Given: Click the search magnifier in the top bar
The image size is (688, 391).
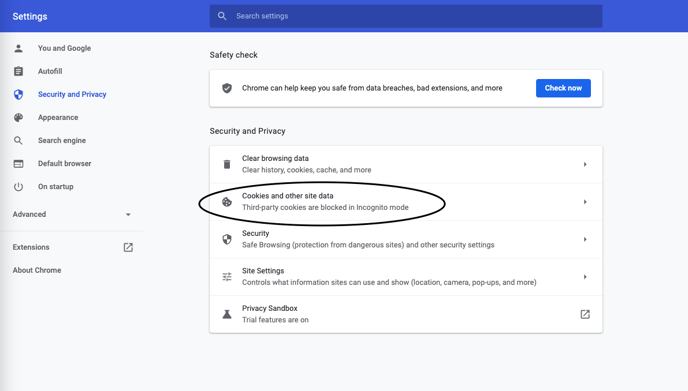Looking at the screenshot, I should tap(222, 16).
